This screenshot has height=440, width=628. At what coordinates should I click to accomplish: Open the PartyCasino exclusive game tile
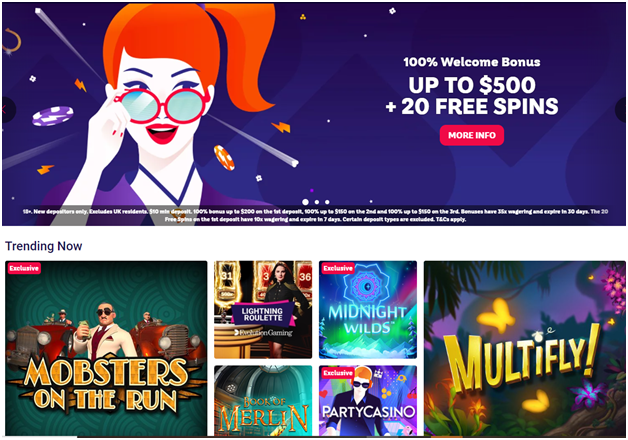coord(368,400)
